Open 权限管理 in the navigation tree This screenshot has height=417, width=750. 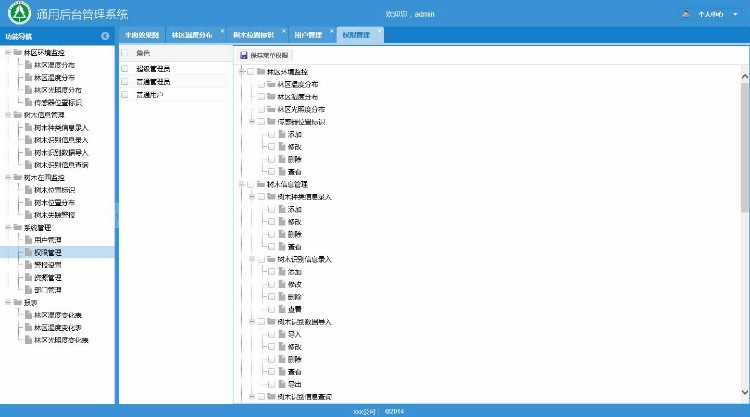click(x=48, y=252)
